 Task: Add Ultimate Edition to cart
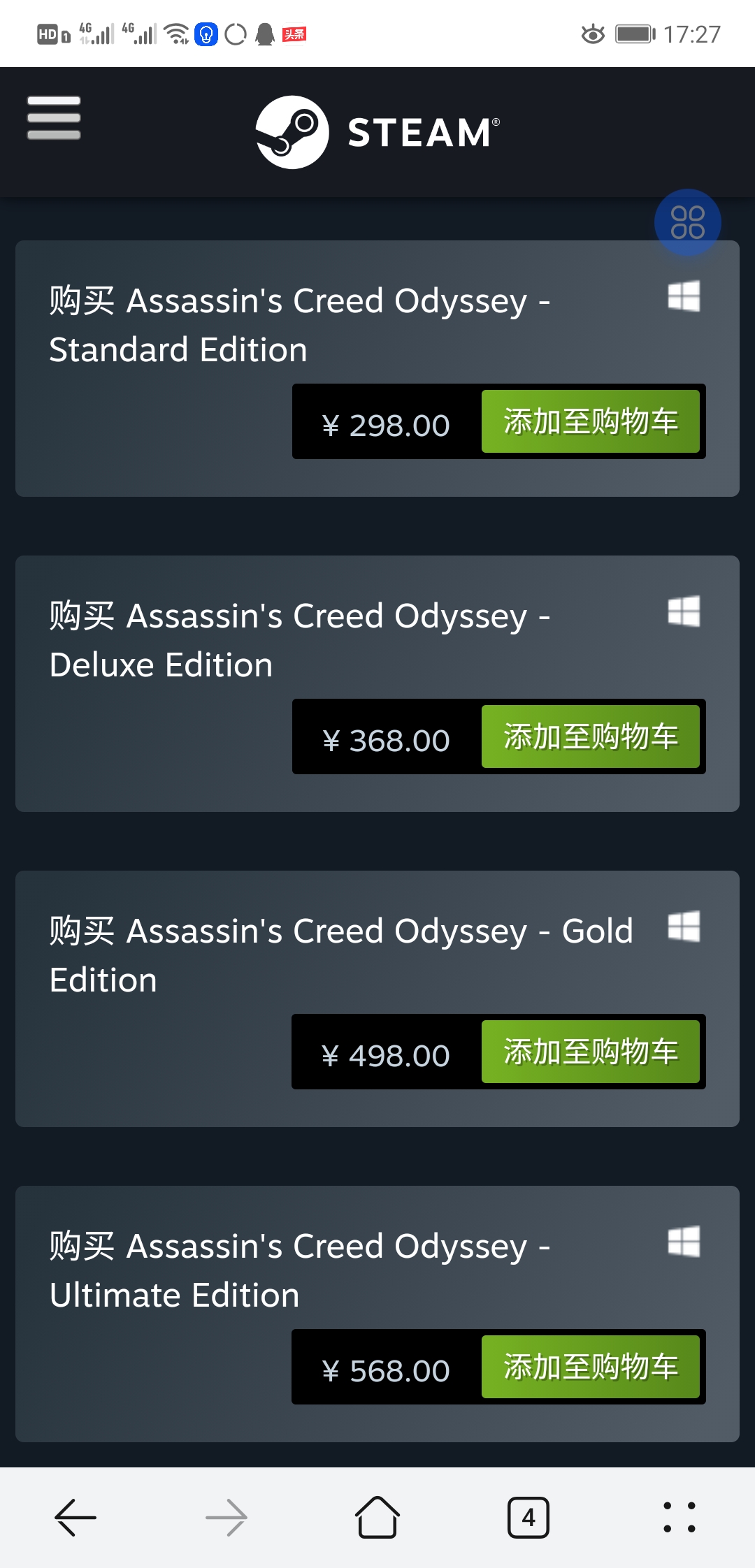pos(591,1367)
